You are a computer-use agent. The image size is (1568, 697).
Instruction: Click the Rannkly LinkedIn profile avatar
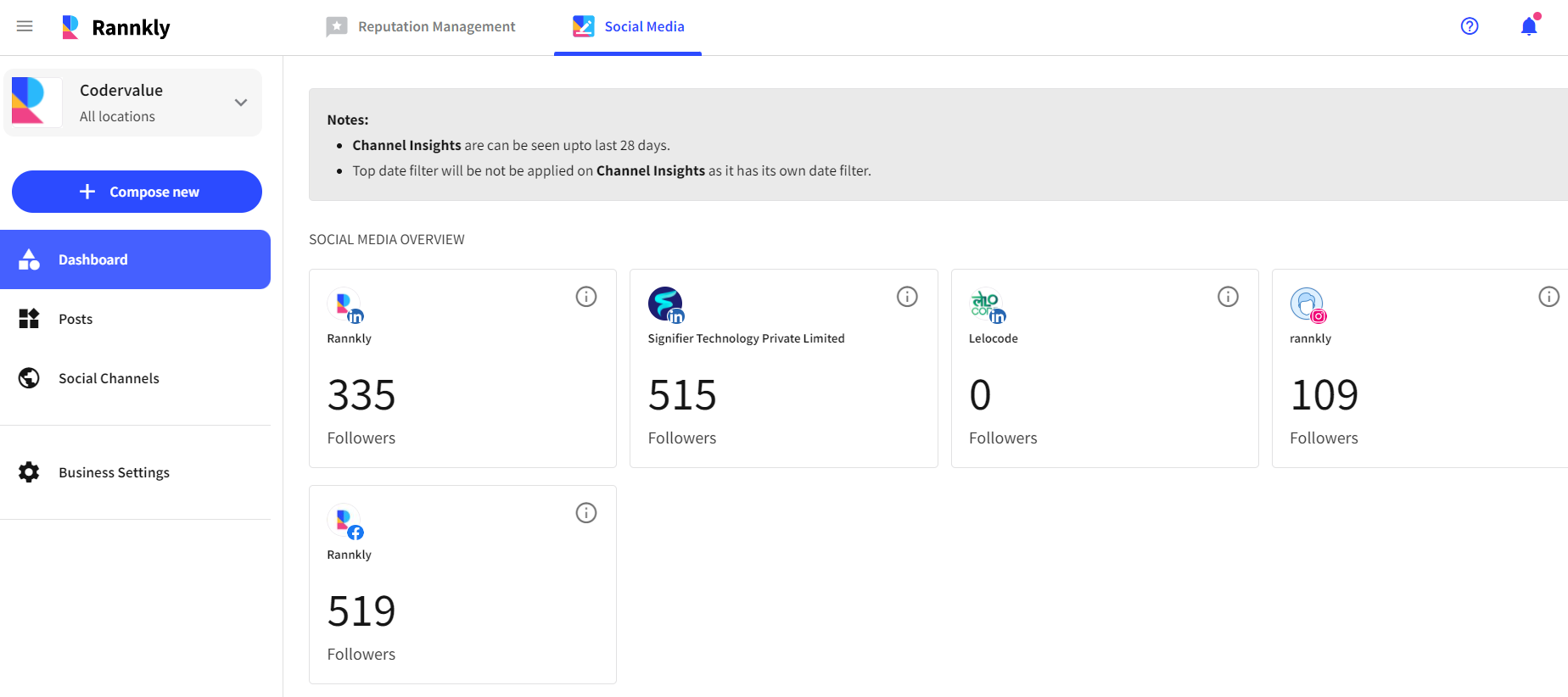click(x=344, y=305)
